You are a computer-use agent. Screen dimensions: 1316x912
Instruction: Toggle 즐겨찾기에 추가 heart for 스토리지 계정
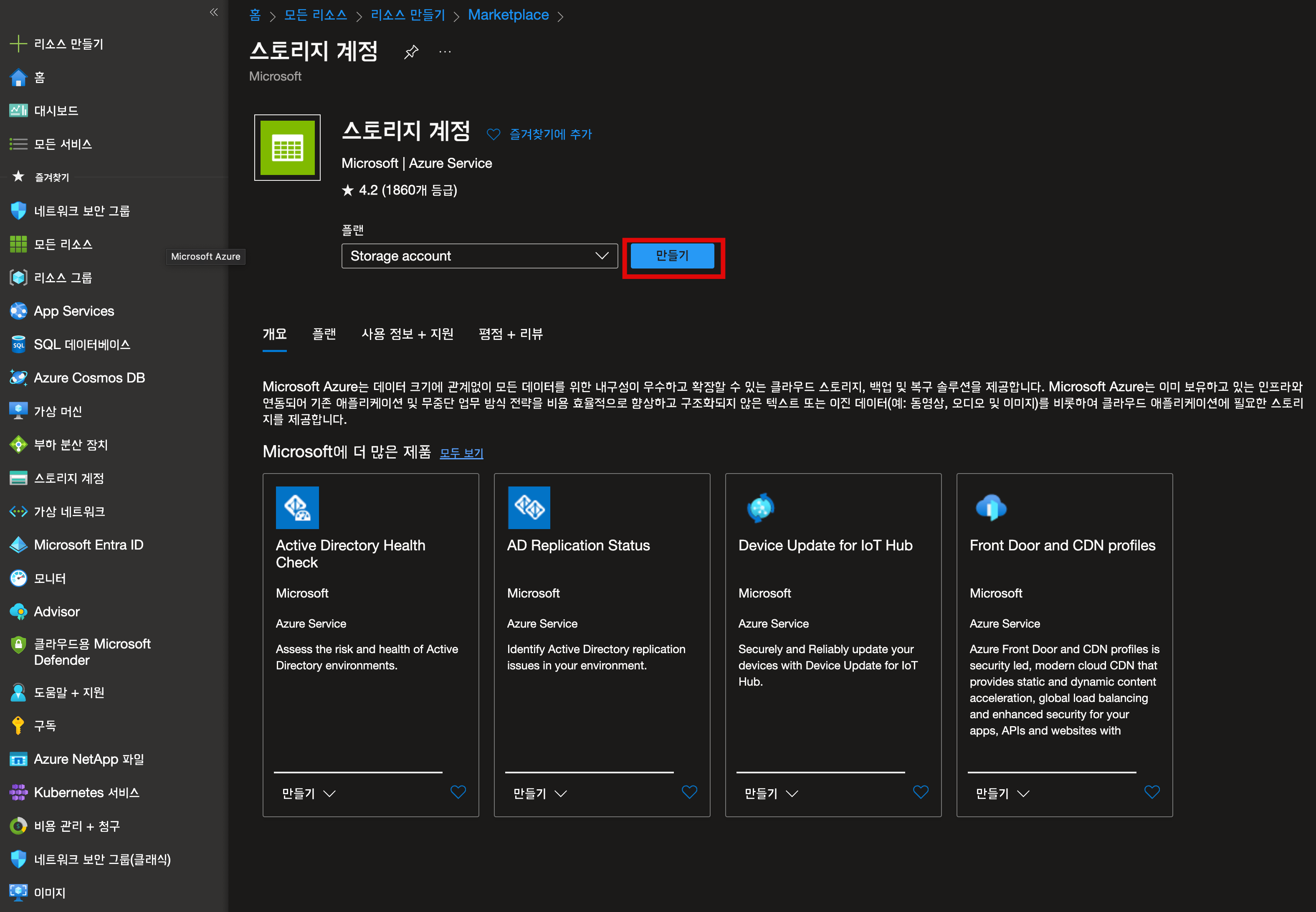[x=493, y=134]
